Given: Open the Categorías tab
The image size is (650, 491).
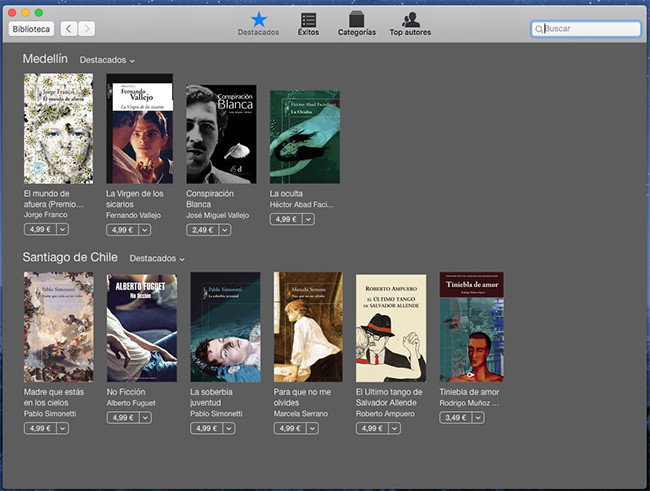Looking at the screenshot, I should pyautogui.click(x=357, y=24).
